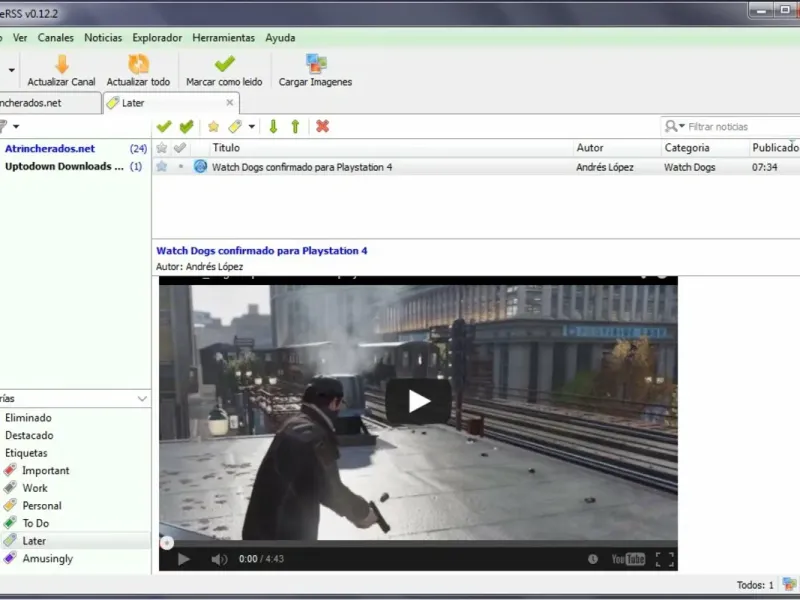The width and height of the screenshot is (800, 600).
Task: Click the Actualizar Canal toolbar icon
Action: pos(62,64)
